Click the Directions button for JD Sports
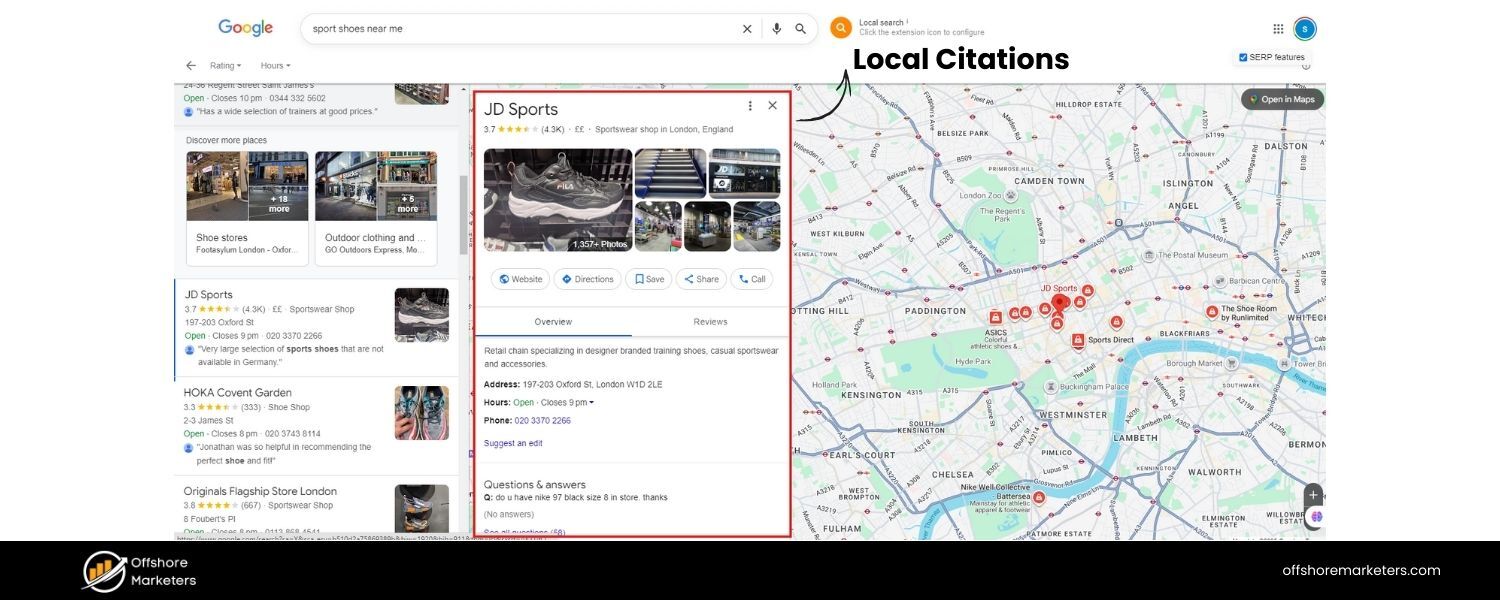The height and width of the screenshot is (600, 1500). tap(587, 279)
